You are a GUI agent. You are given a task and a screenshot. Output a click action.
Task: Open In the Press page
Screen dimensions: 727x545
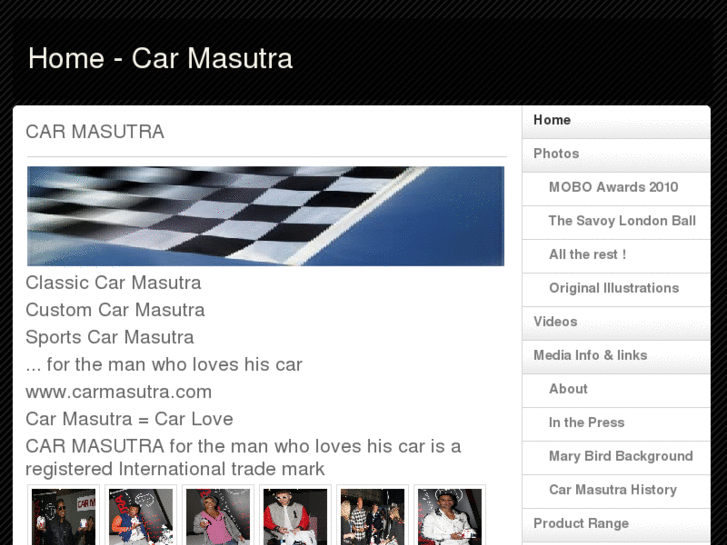616,424
